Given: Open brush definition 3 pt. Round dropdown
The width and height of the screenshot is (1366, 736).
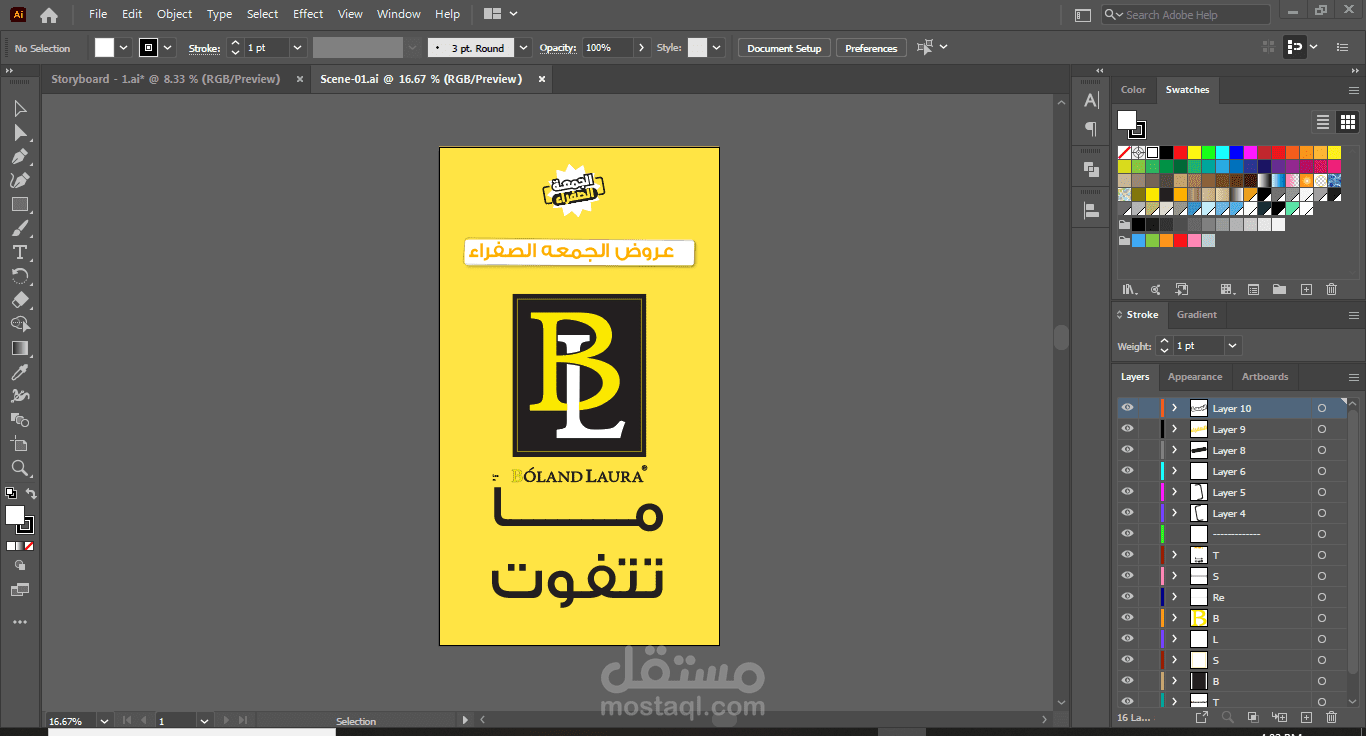Looking at the screenshot, I should tap(523, 48).
